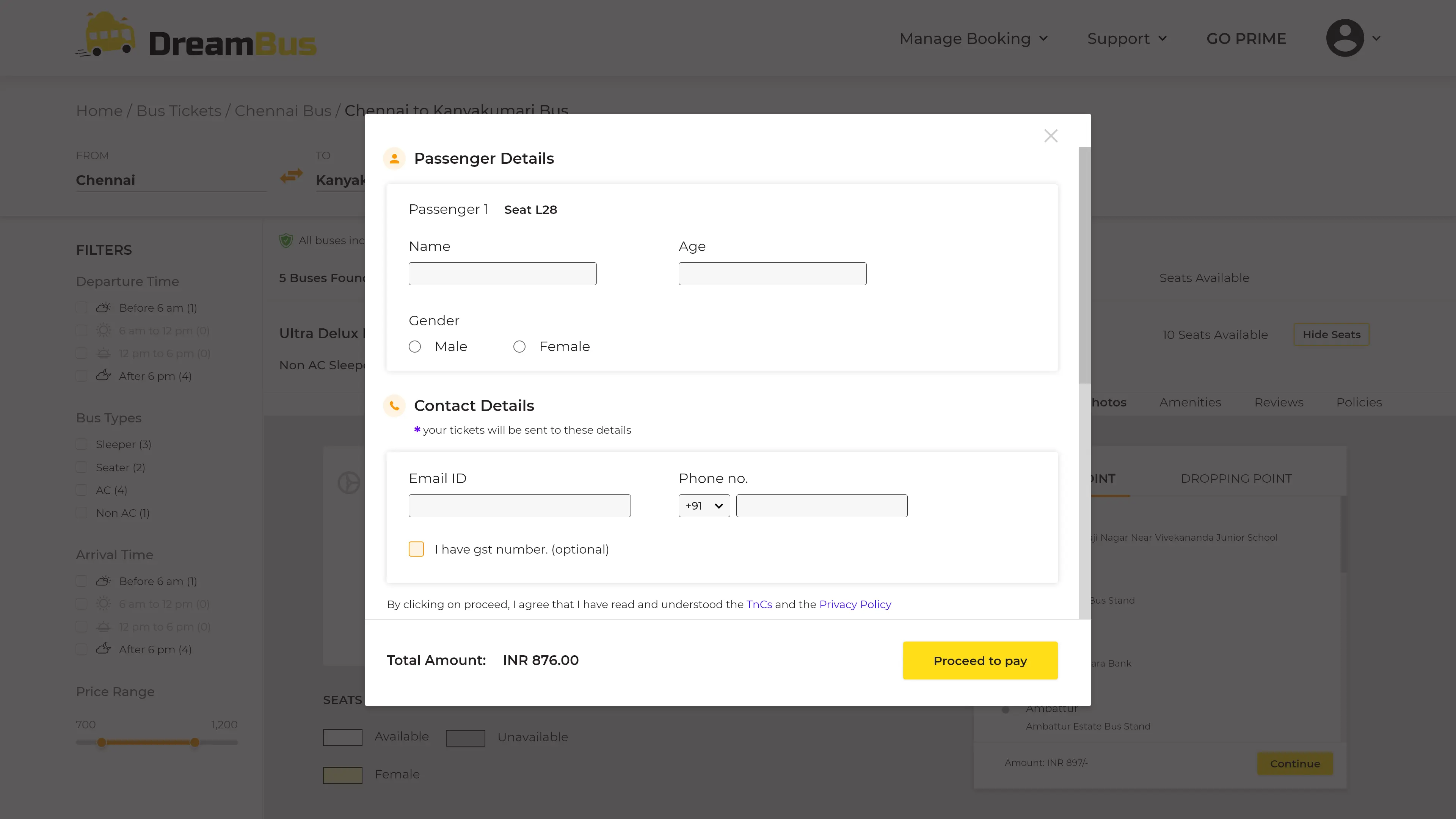Check the I have gst number box
Image resolution: width=1456 pixels, height=819 pixels.
416,549
